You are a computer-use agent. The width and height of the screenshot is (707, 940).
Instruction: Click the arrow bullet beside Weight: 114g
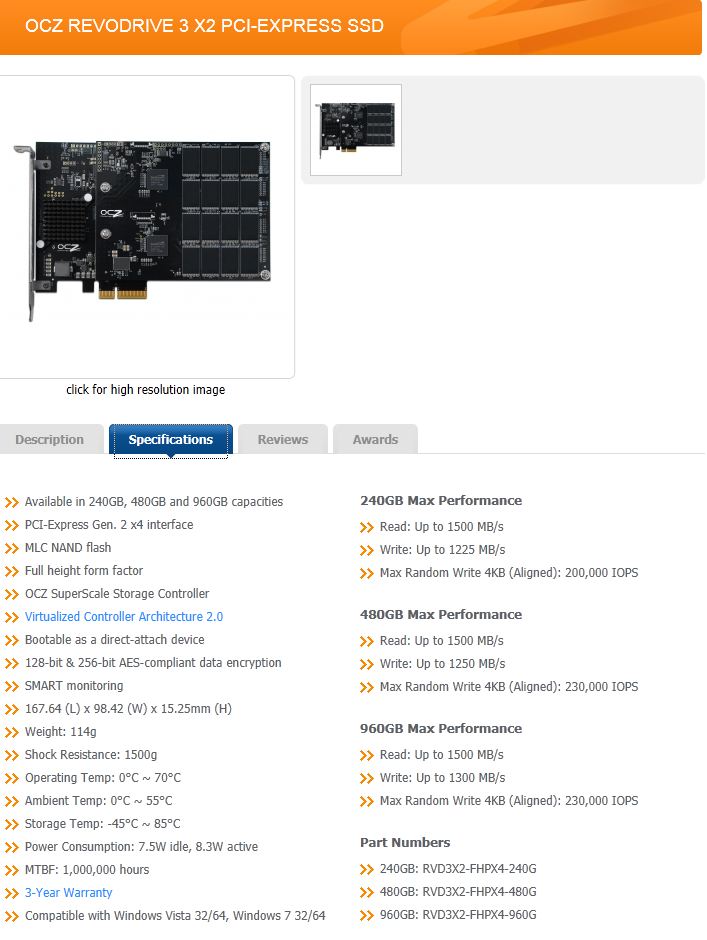pos(11,733)
